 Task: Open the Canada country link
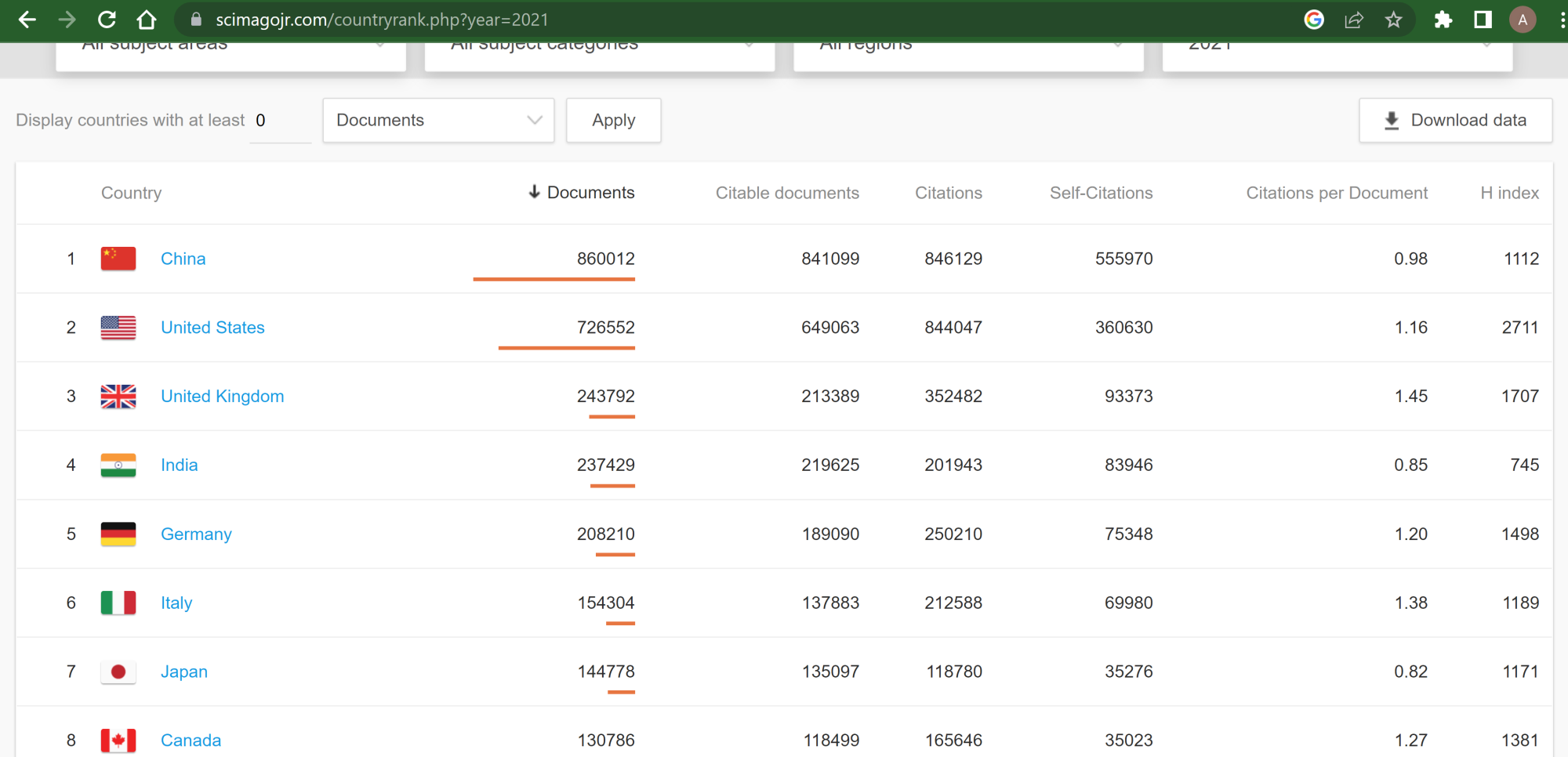coord(191,741)
